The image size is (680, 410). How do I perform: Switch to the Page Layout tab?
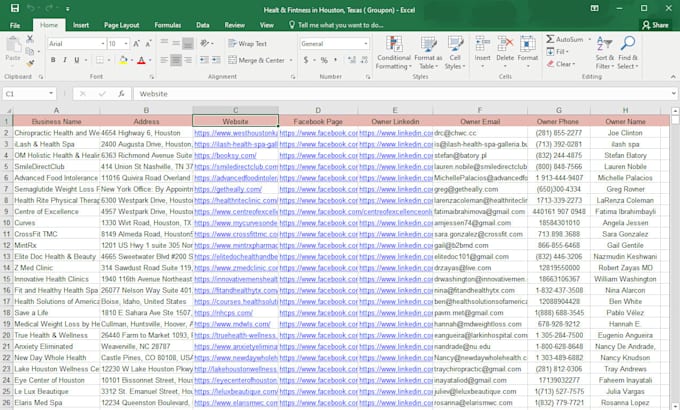[x=121, y=25]
